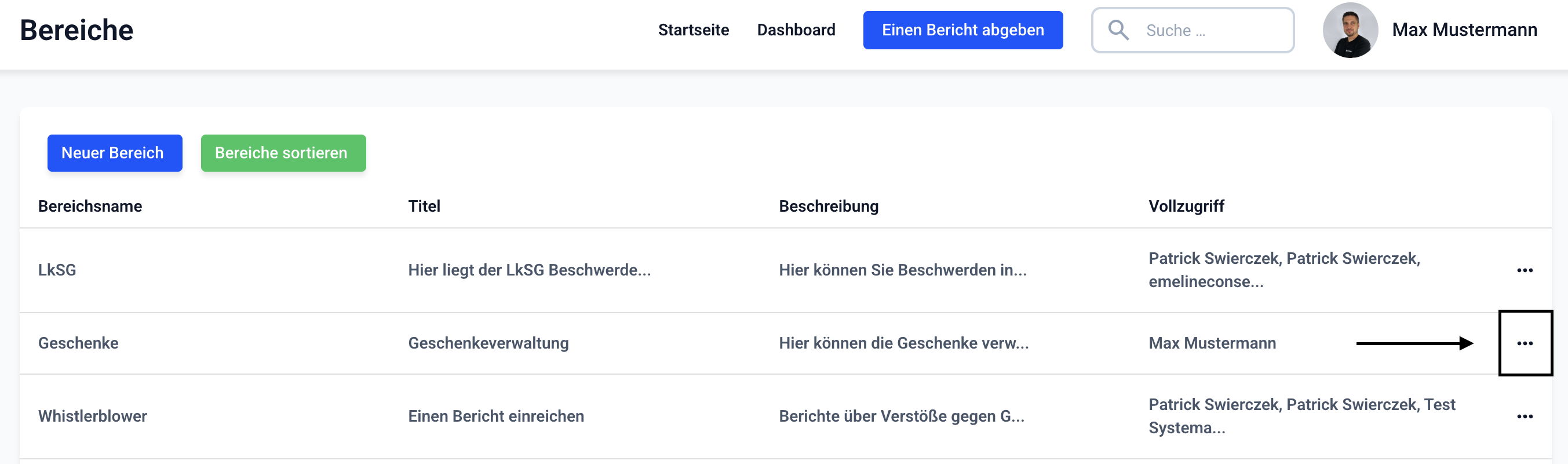The image size is (1568, 464).
Task: Open the three-dot menu for Whistlerblower row
Action: [x=1524, y=416]
